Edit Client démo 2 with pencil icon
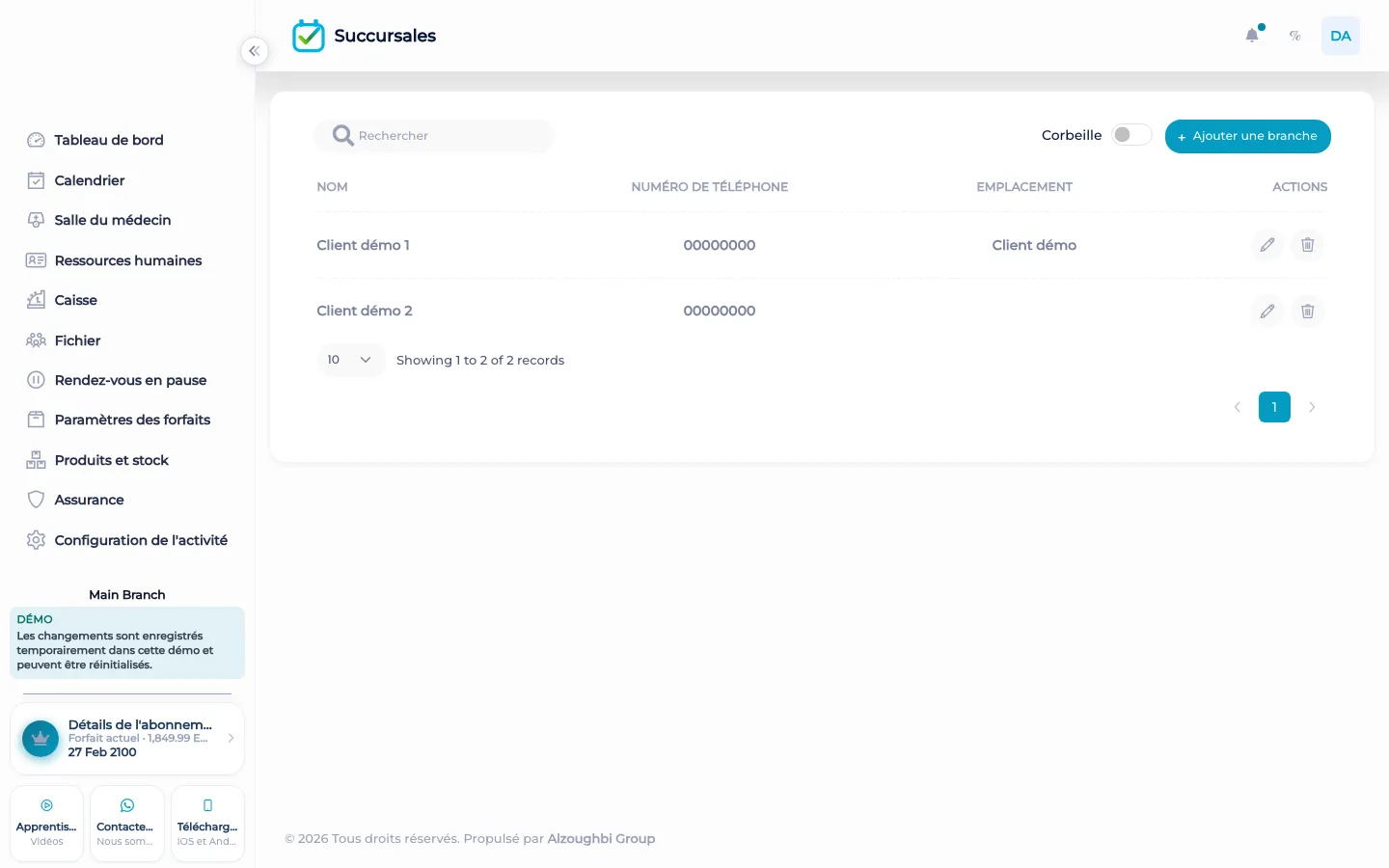The image size is (1389, 868). coord(1267,311)
